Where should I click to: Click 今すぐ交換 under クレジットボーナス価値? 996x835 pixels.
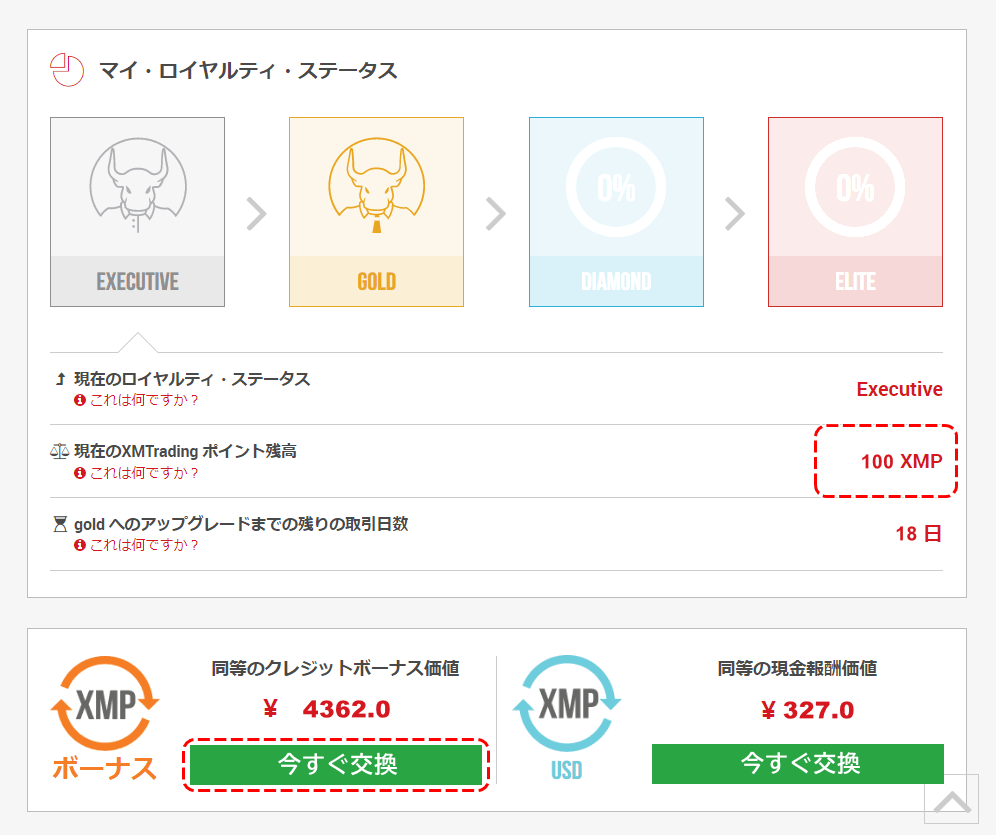[x=336, y=765]
